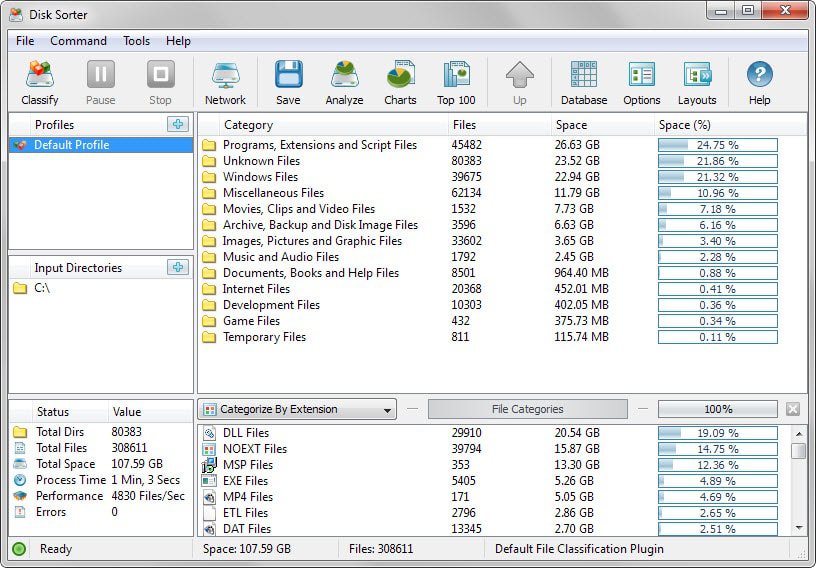
Task: Sort by the Space column header
Action: pyautogui.click(x=602, y=125)
